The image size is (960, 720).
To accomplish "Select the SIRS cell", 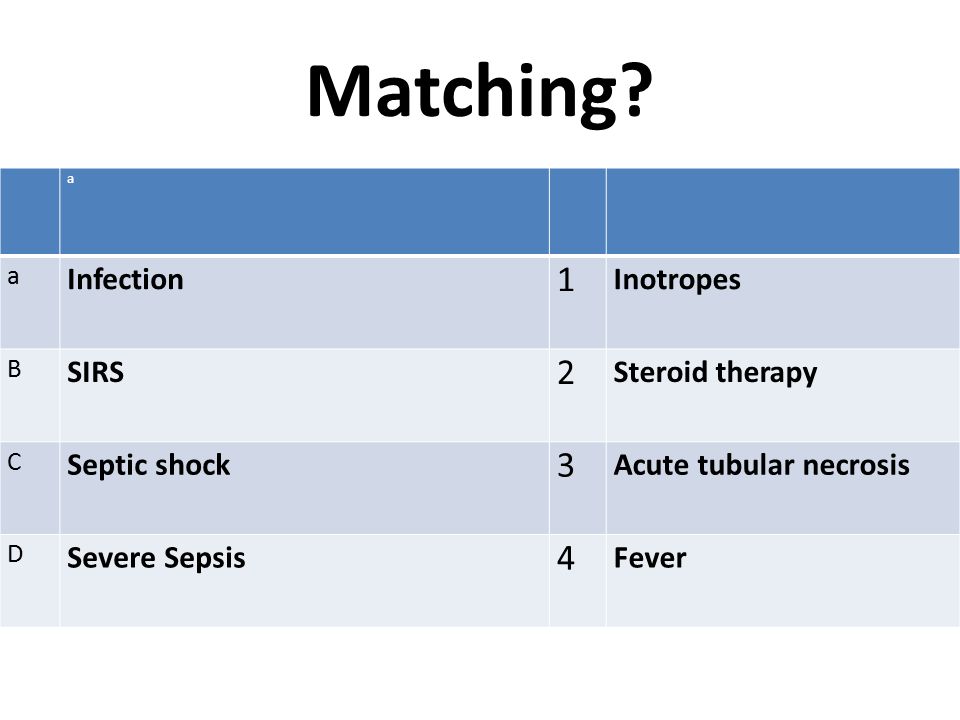I will (x=304, y=396).
